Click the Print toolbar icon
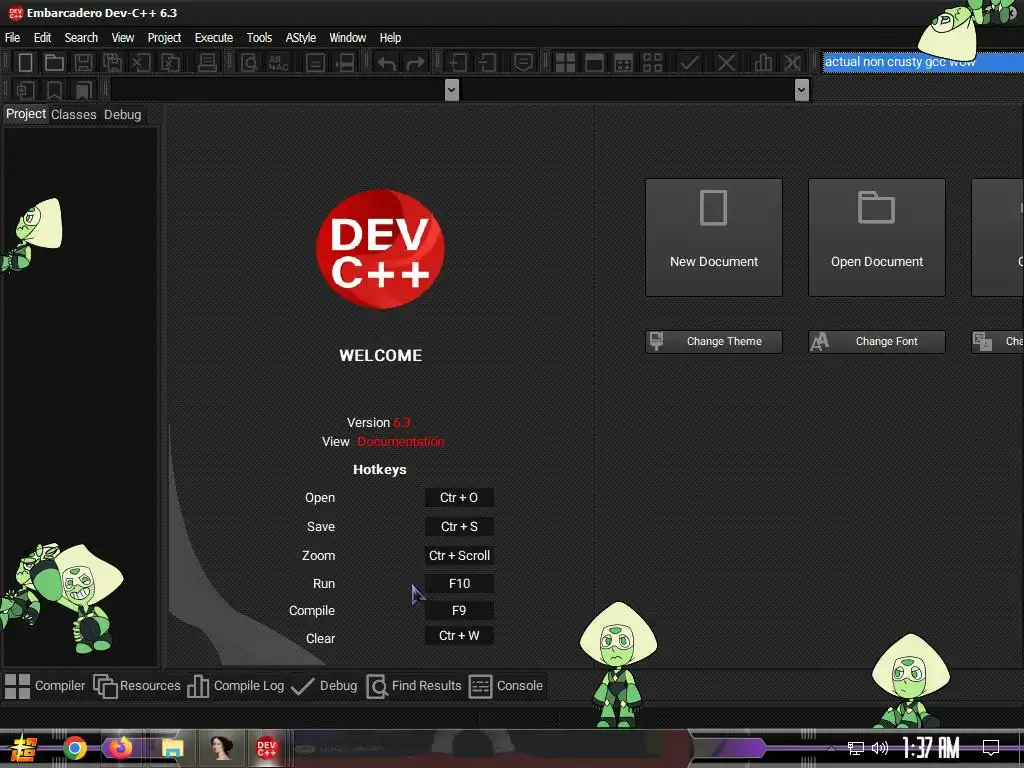1024x768 pixels. point(207,63)
